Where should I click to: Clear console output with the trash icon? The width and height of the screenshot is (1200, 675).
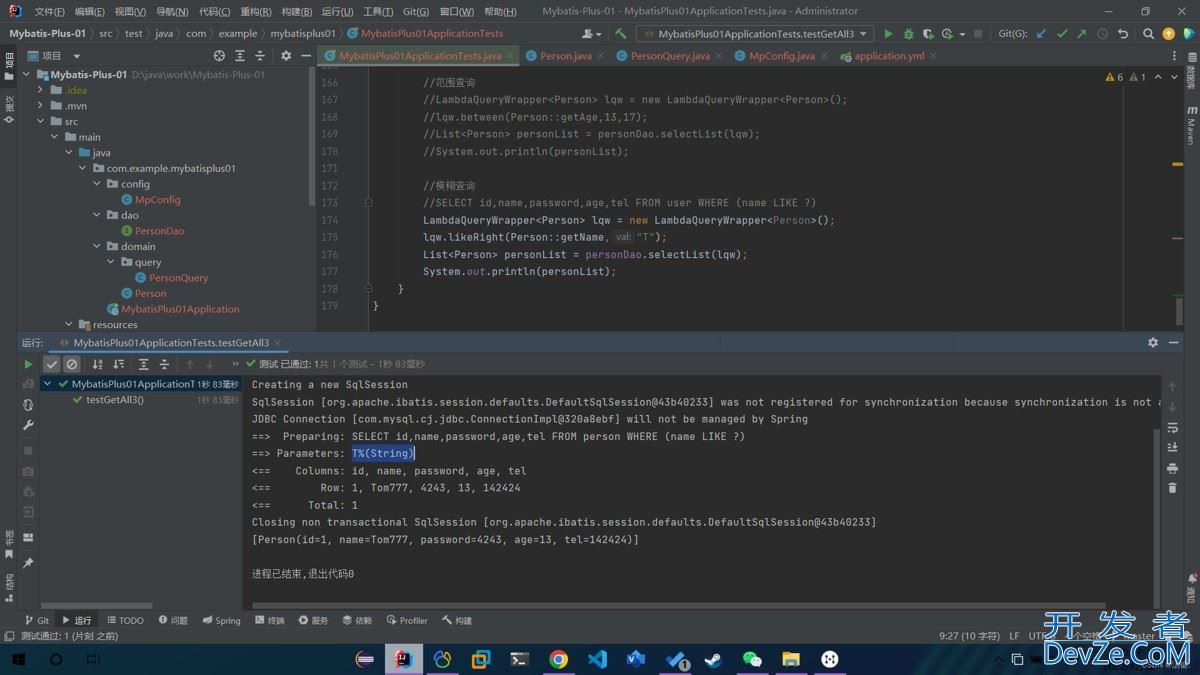(1173, 487)
